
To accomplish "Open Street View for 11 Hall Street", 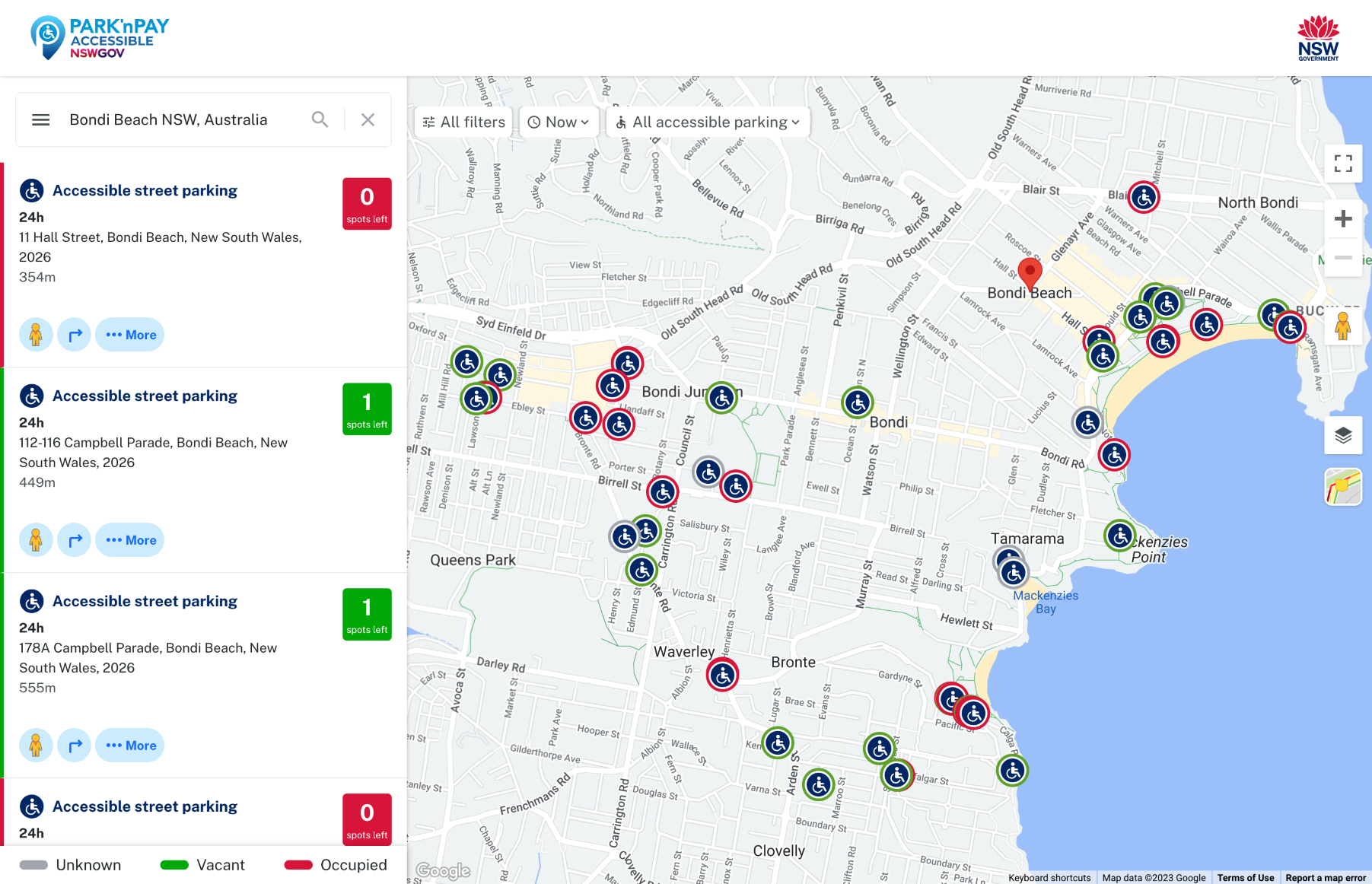I will pos(36,335).
